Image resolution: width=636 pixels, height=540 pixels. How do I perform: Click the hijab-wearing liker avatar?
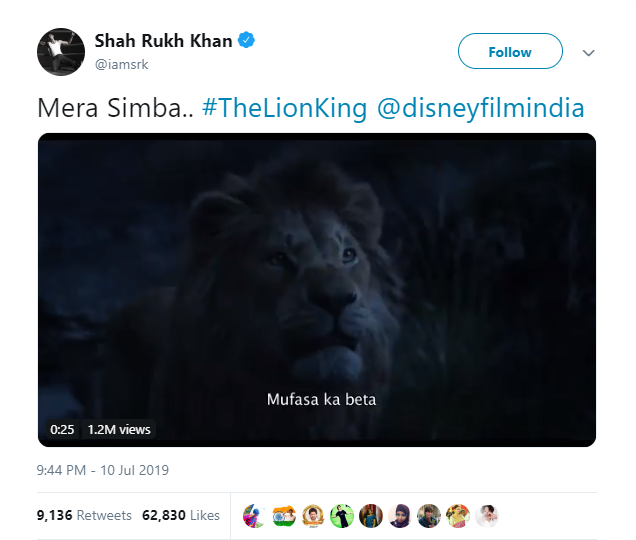coord(400,516)
